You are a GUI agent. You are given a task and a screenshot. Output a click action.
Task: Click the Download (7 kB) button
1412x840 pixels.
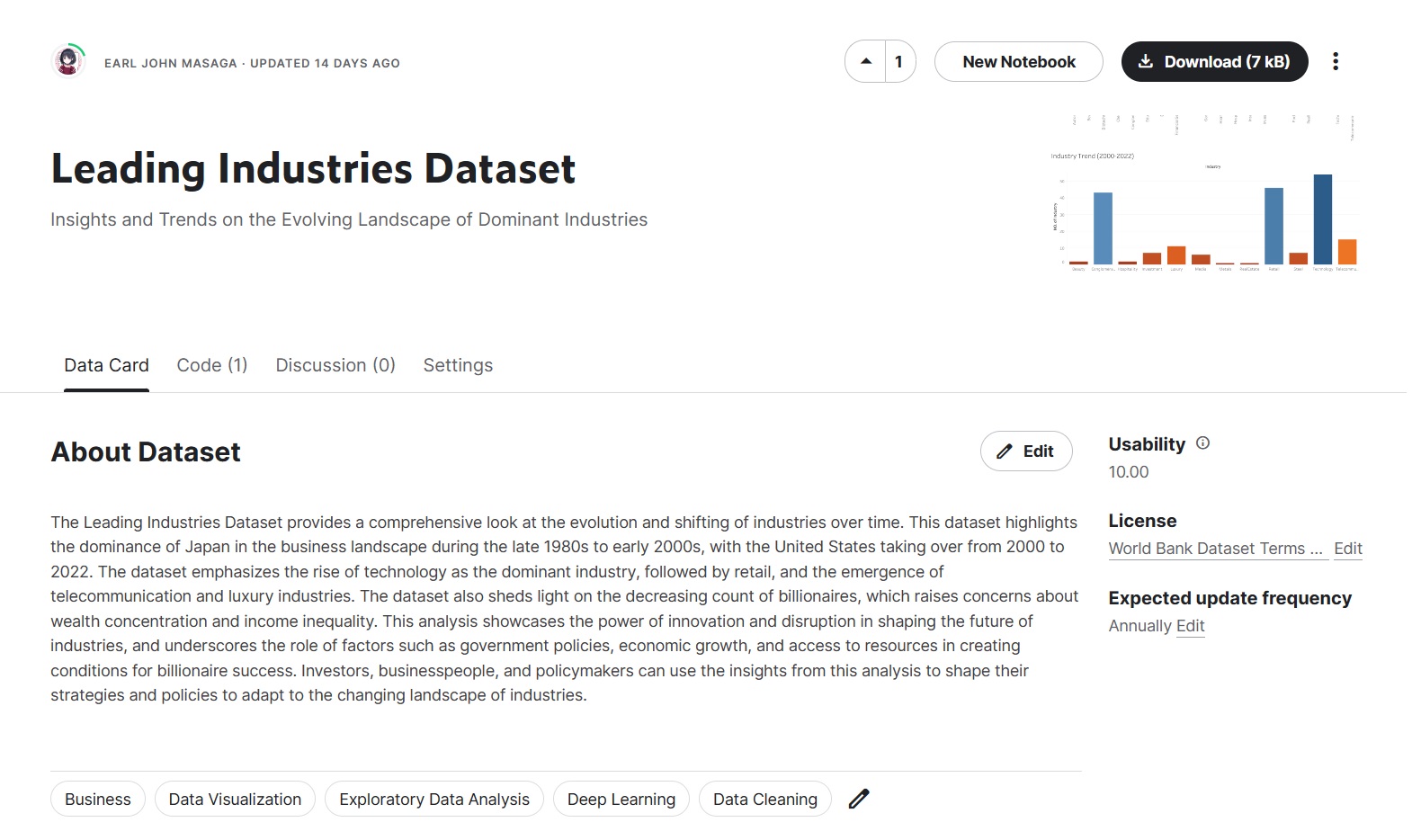[x=1214, y=62]
